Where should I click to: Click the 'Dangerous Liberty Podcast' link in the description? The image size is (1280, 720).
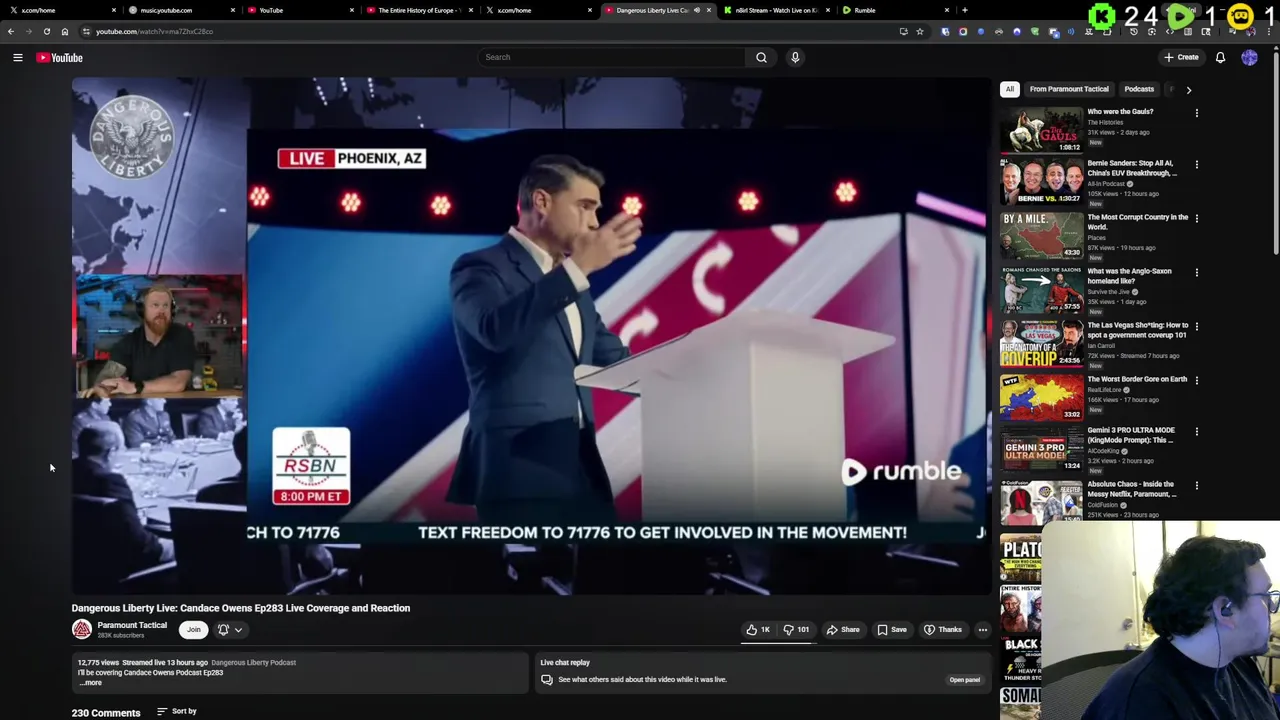point(253,662)
